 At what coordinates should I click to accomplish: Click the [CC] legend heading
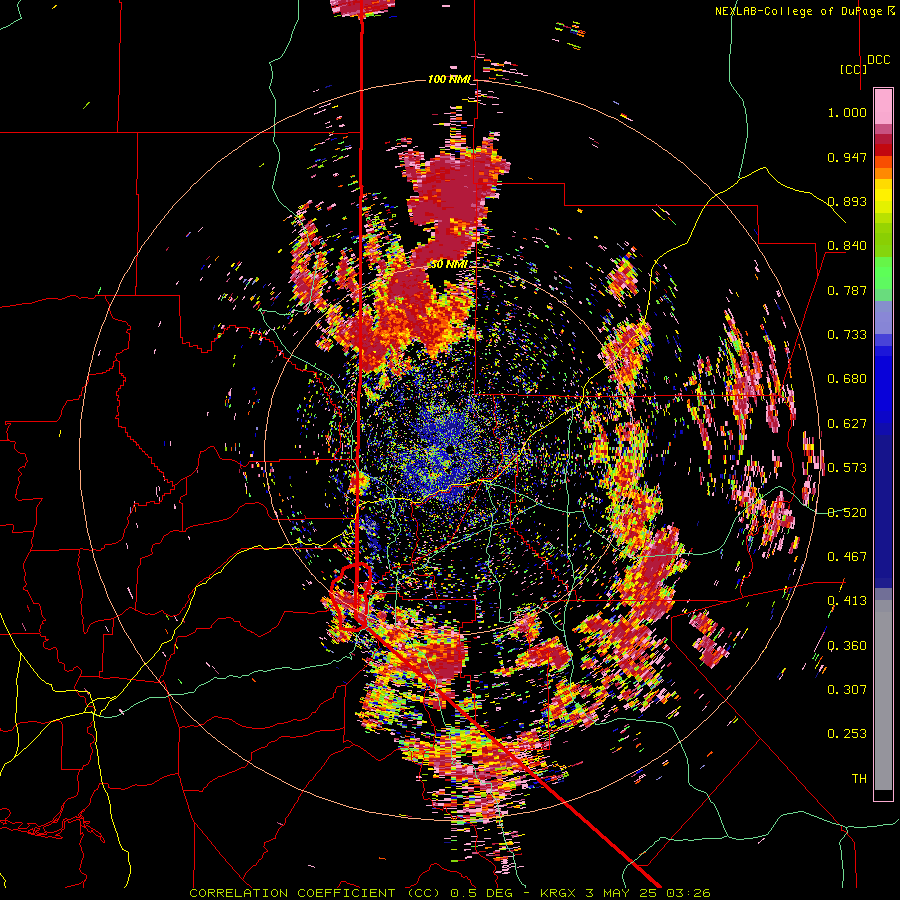853,69
